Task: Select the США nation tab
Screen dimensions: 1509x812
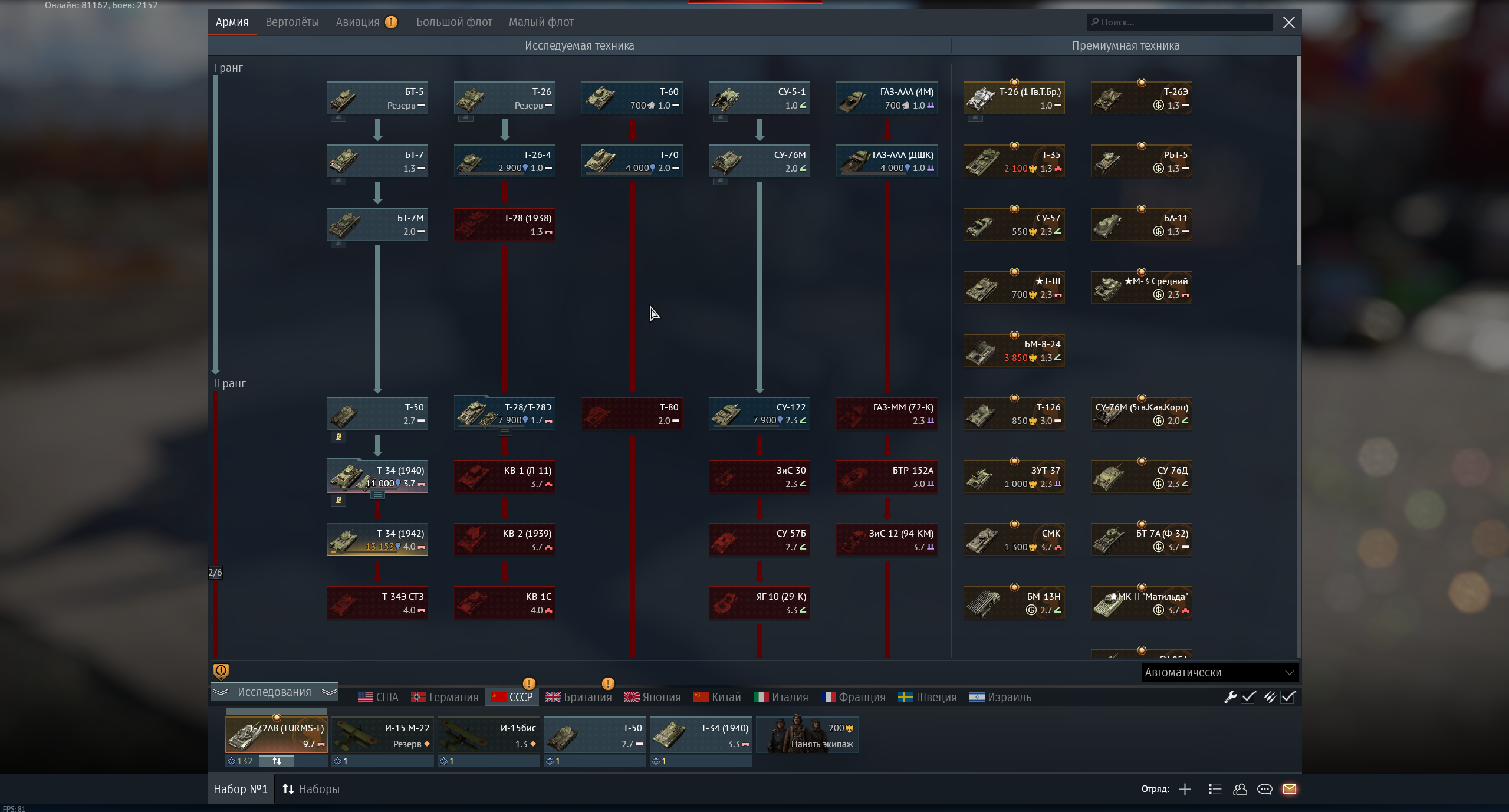Action: pos(378,697)
